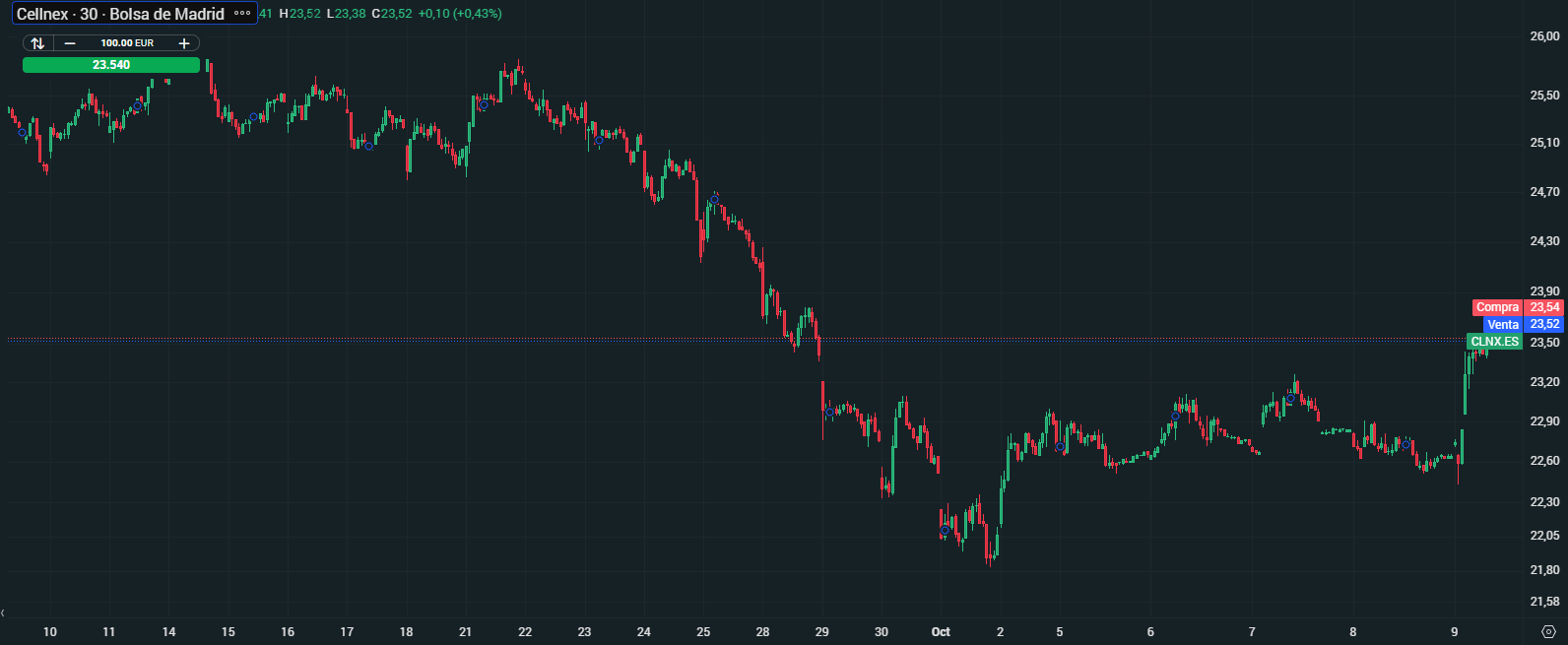Click the 22,90 price axis label
The image size is (1568, 645).
click(x=1544, y=421)
